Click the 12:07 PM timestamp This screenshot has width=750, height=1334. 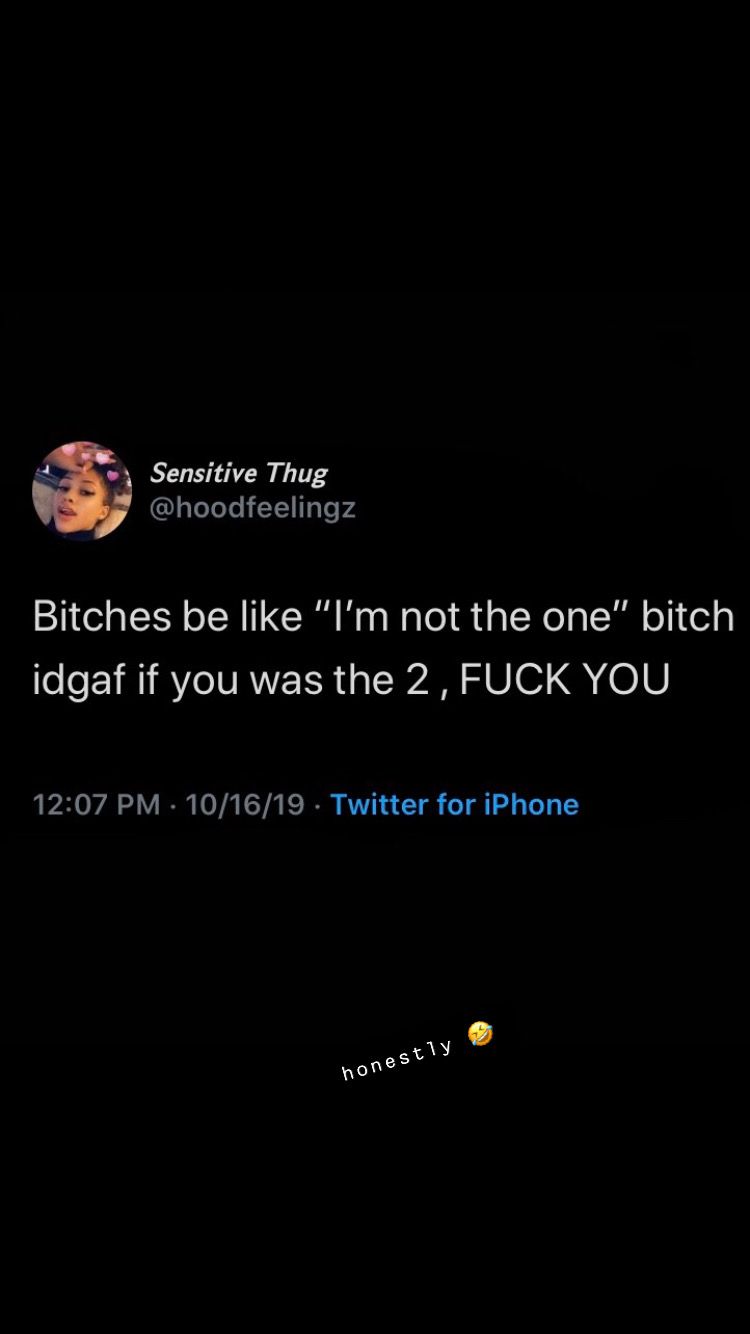tap(96, 804)
